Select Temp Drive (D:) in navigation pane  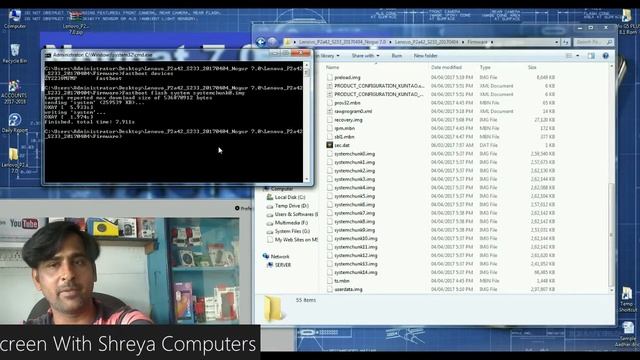click(288, 206)
